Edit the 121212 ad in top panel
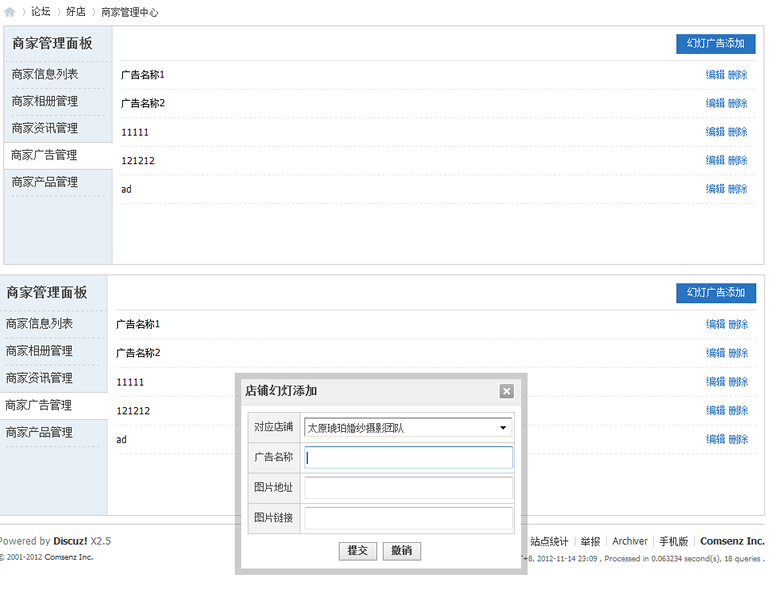 [715, 160]
